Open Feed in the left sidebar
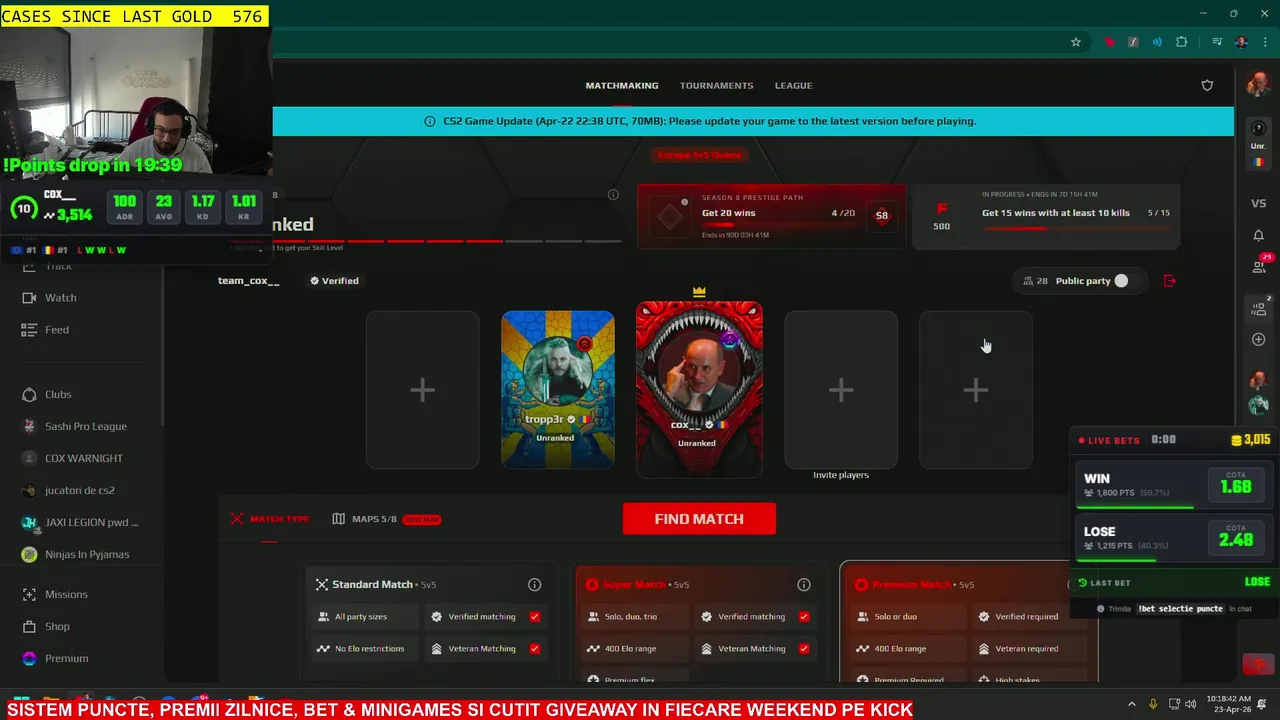 tap(57, 329)
